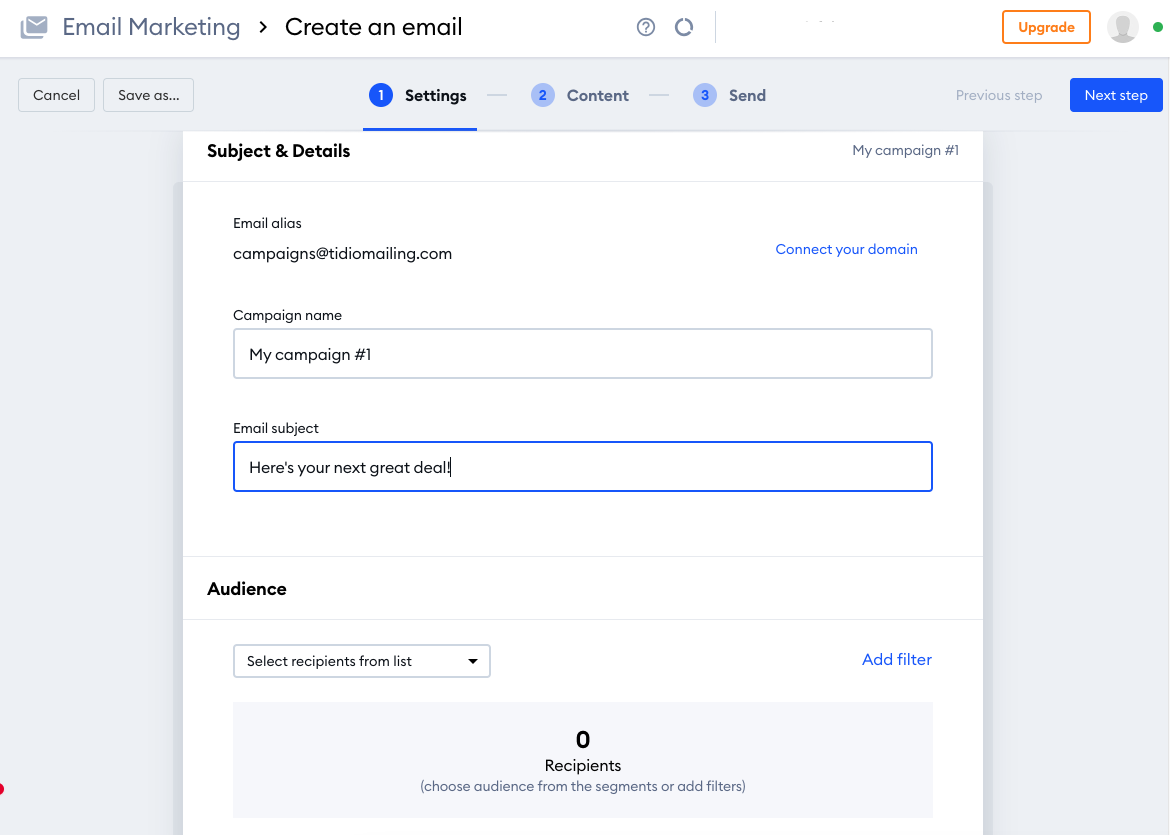Click the Email alias label
Image resolution: width=1170 pixels, height=835 pixels.
click(x=267, y=223)
